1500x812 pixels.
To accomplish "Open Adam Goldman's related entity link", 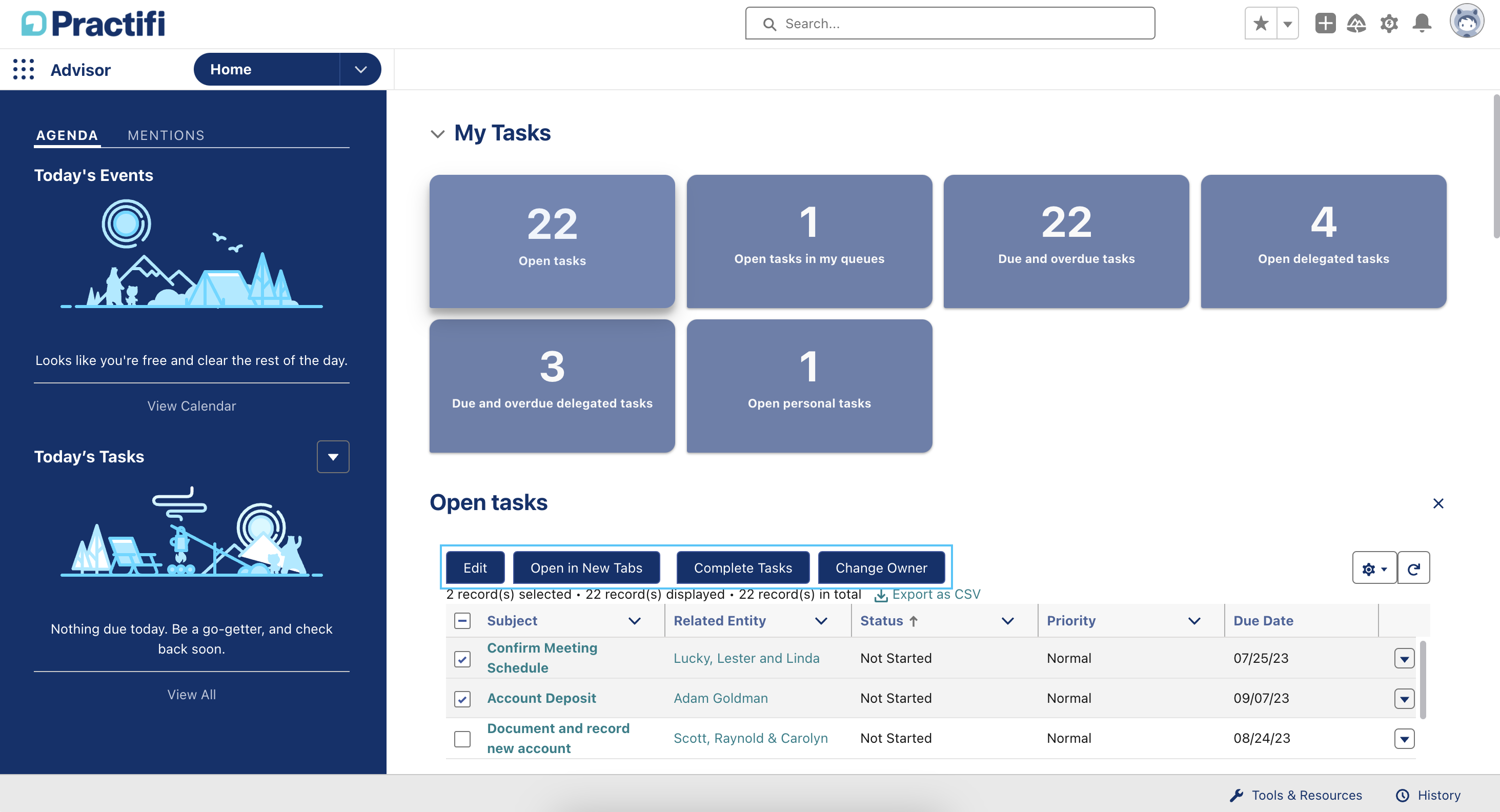I will pyautogui.click(x=720, y=698).
